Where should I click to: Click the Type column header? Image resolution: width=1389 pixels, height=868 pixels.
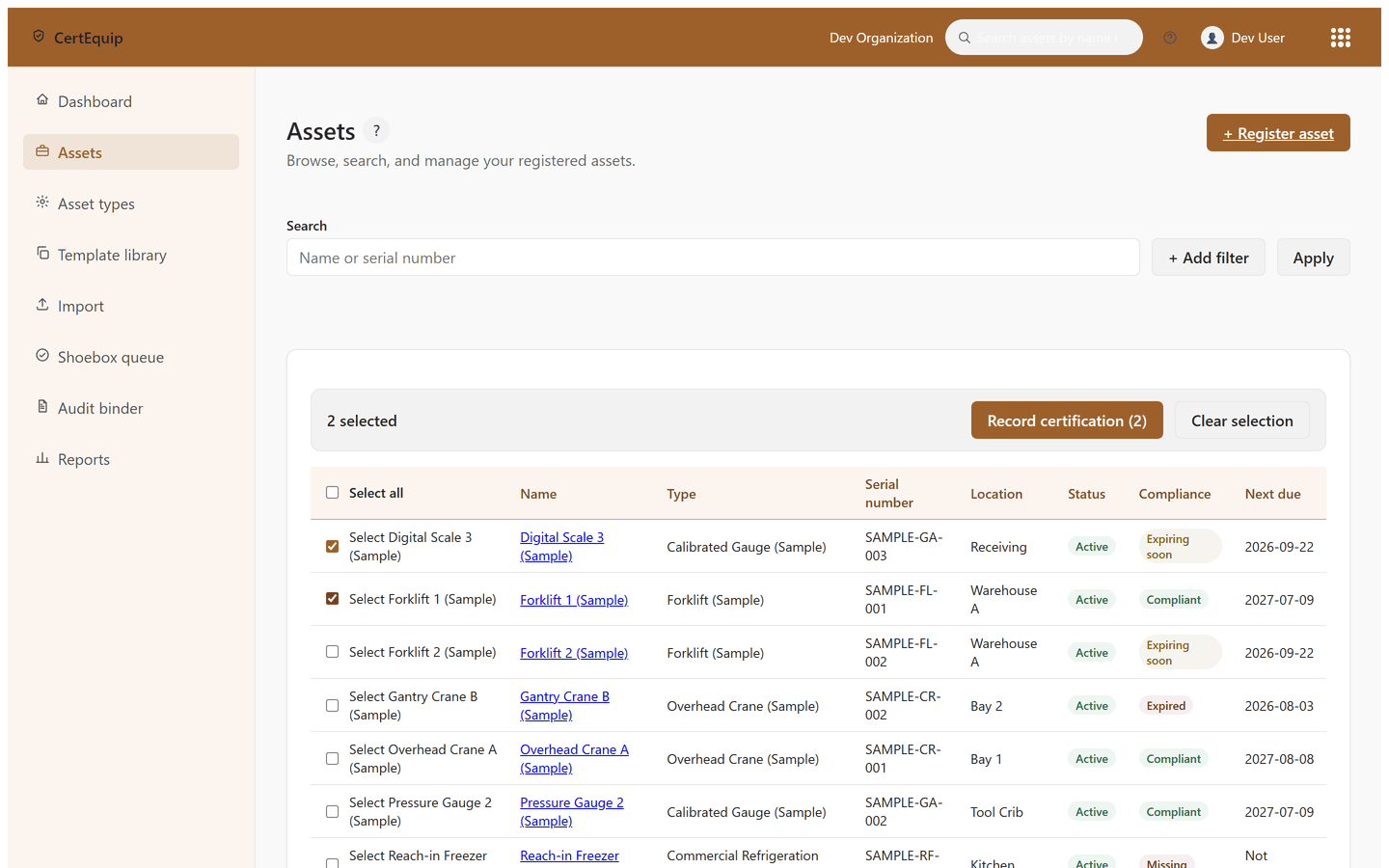(x=681, y=494)
